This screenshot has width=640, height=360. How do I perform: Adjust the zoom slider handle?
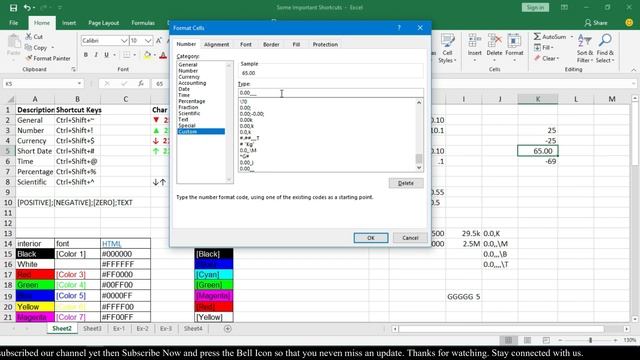click(x=590, y=340)
